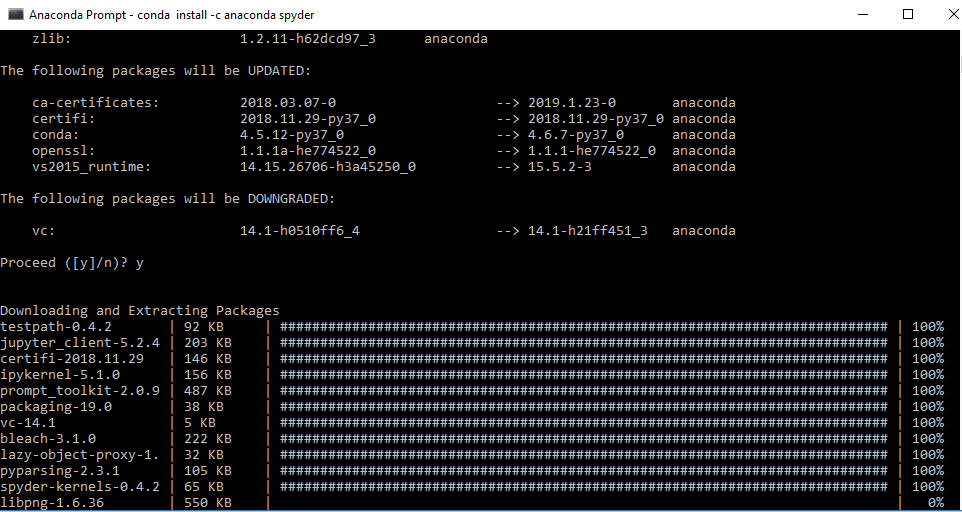Viewport: 962px width, 512px height.
Task: Click the 'Downloading and Extracting Packages' text
Action: [x=140, y=311]
